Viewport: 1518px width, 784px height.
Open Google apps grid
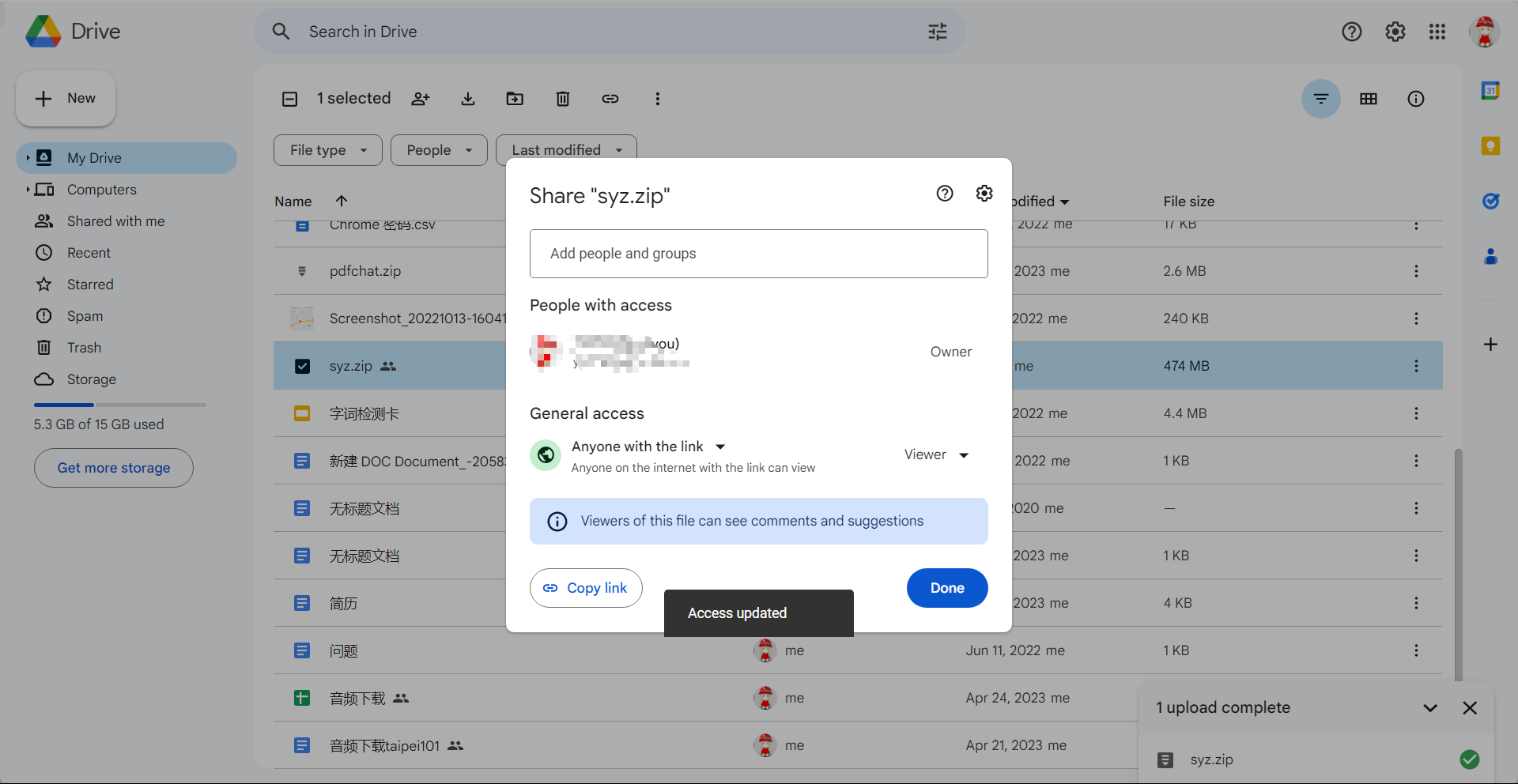(x=1437, y=32)
